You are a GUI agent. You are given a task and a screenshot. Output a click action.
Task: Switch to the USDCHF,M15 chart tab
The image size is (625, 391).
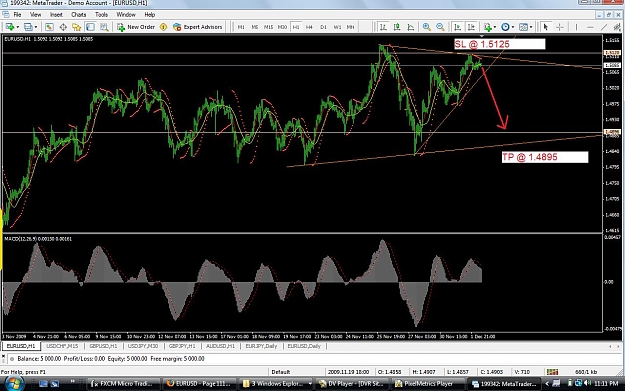click(x=62, y=346)
